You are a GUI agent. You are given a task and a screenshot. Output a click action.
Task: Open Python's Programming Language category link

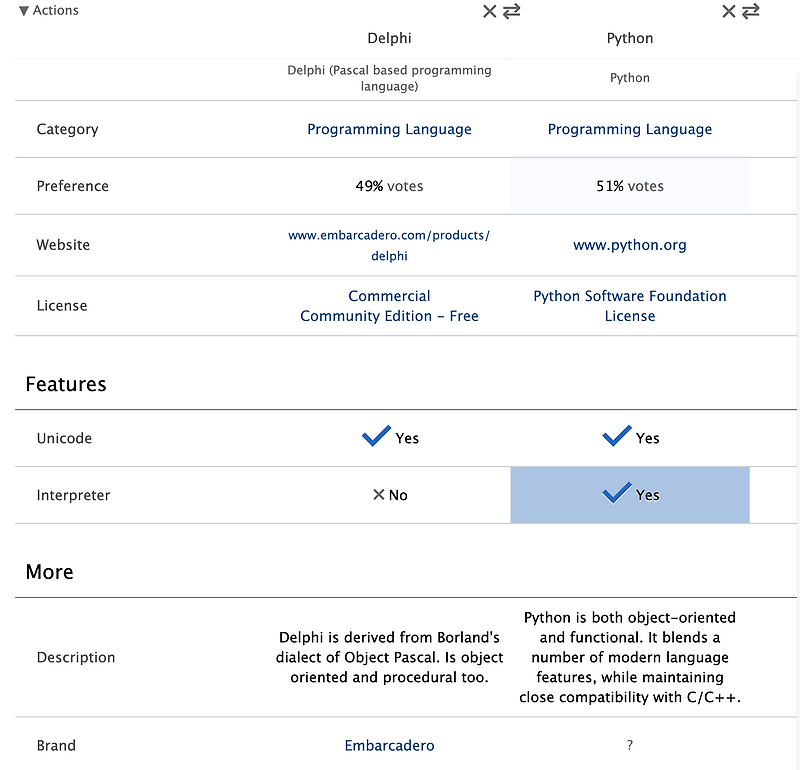click(630, 129)
